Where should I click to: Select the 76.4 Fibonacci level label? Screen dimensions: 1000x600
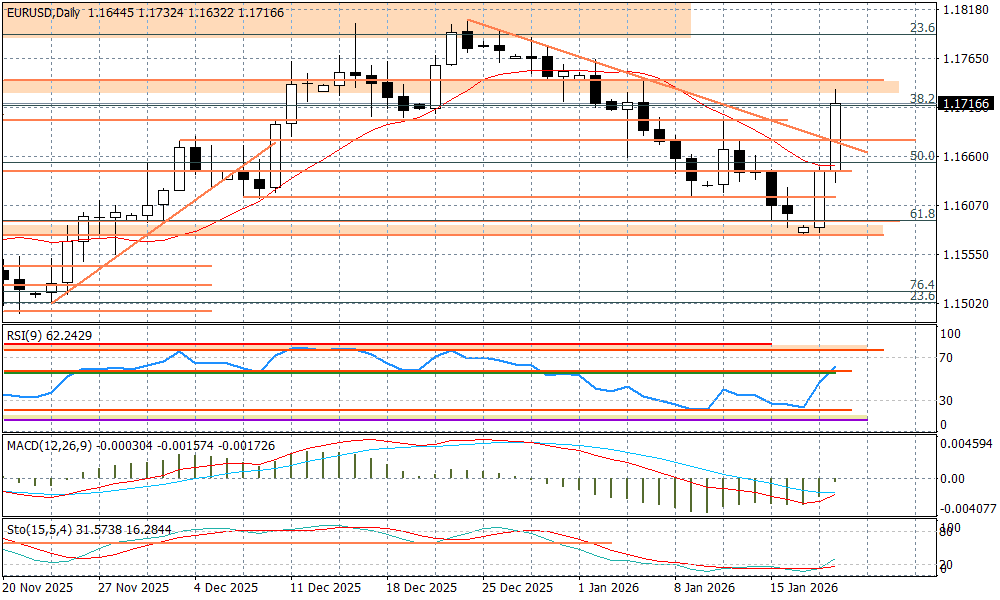coord(922,284)
